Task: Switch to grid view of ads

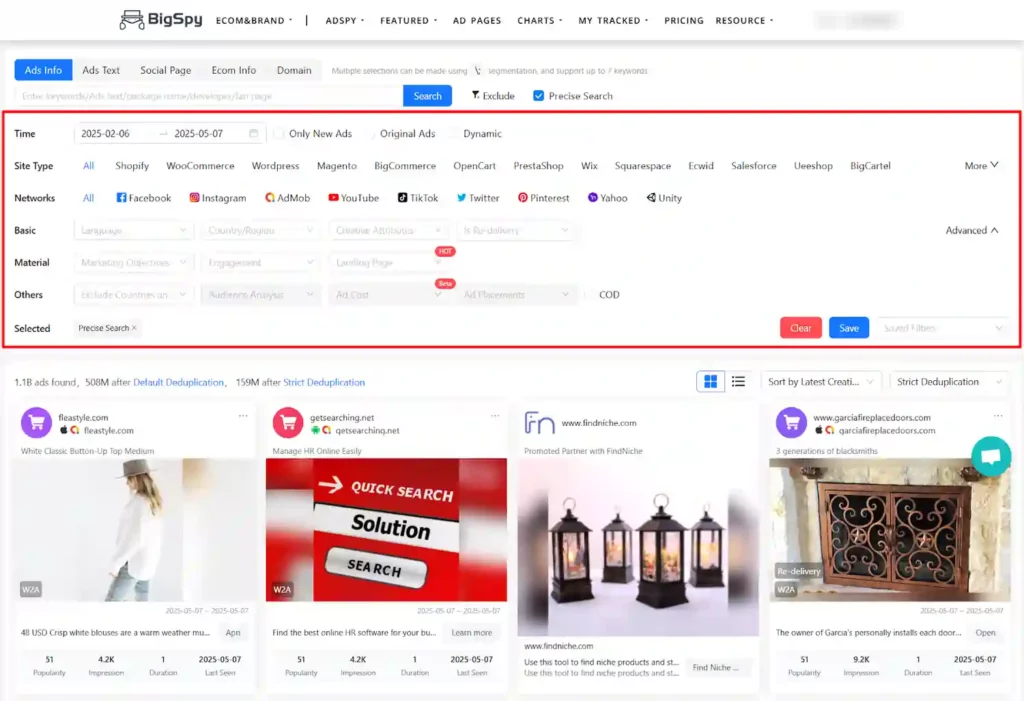Action: pyautogui.click(x=710, y=381)
